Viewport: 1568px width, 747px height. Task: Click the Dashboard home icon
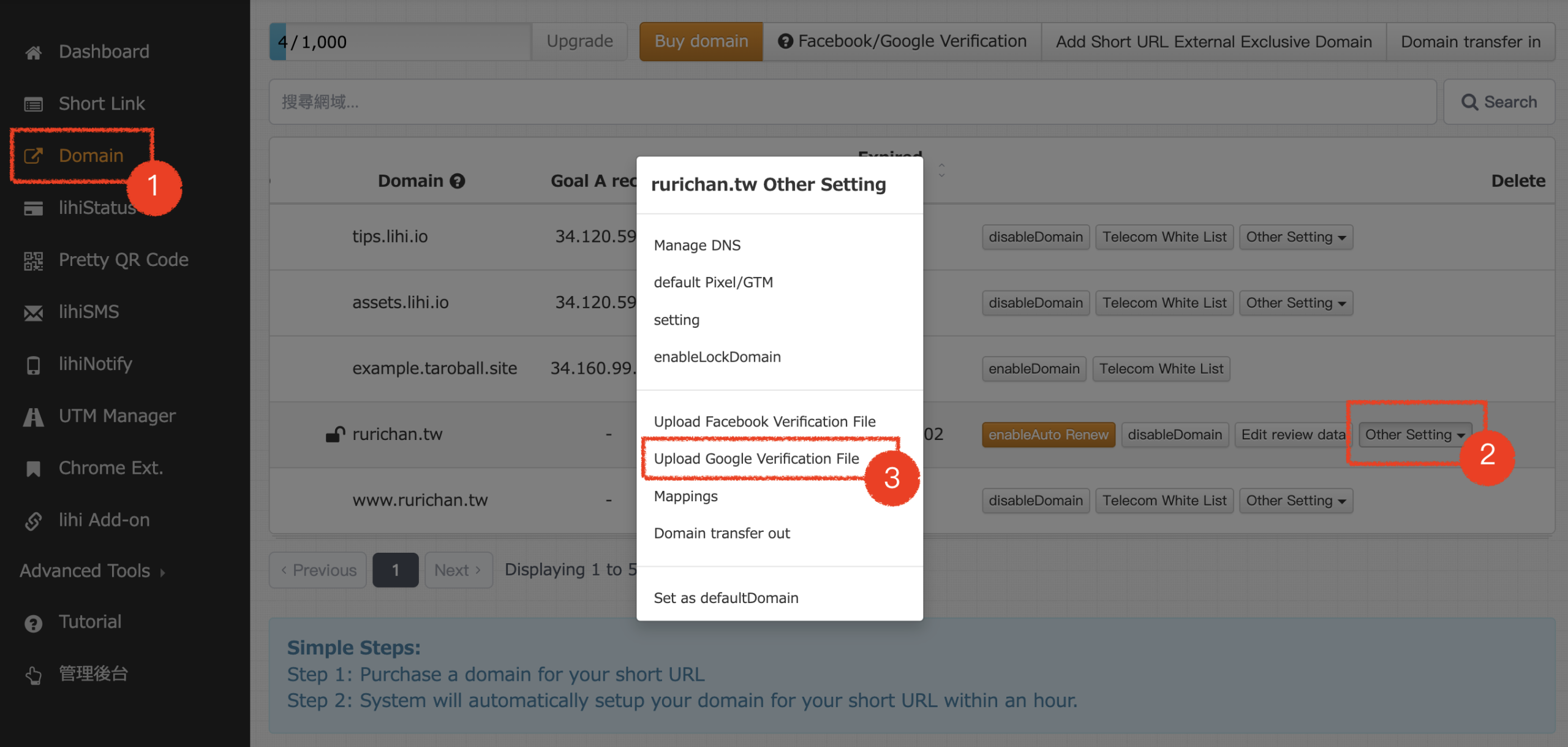34,53
